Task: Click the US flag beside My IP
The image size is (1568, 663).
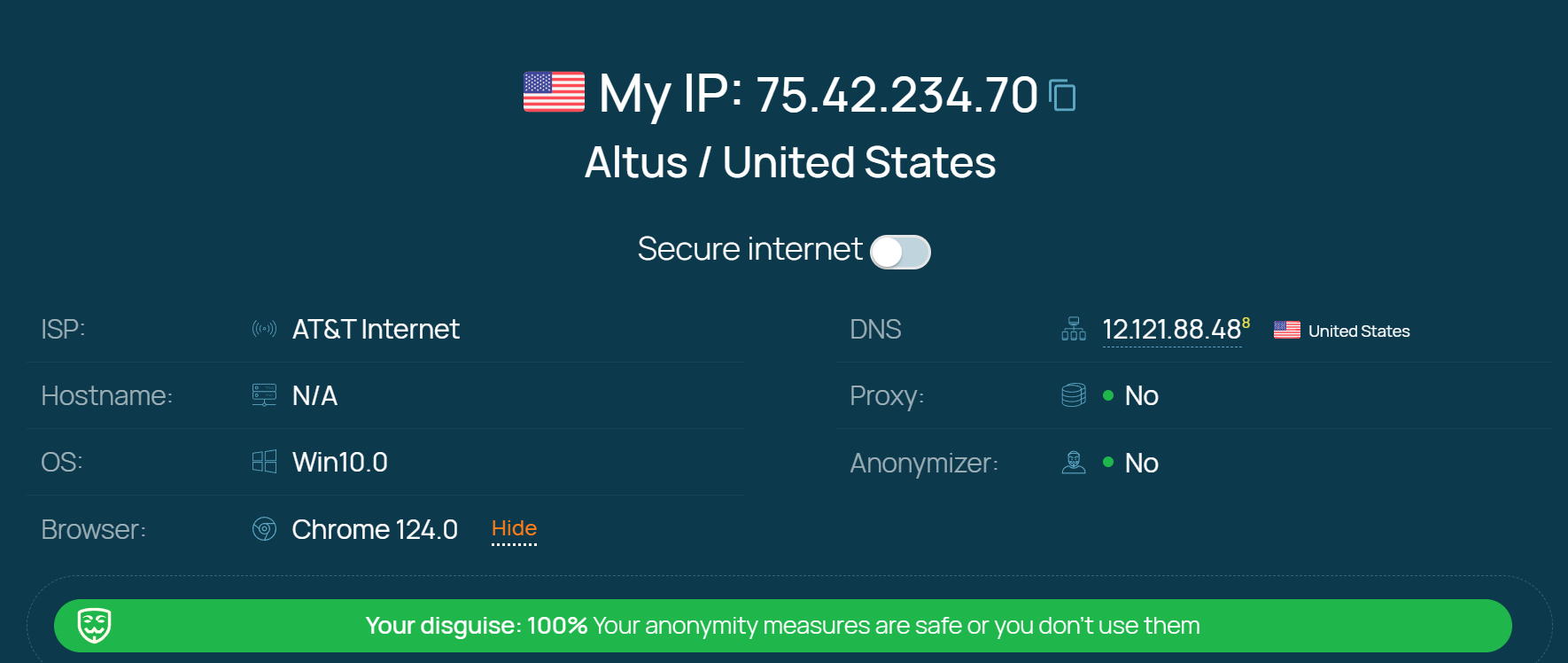Action: [x=554, y=92]
